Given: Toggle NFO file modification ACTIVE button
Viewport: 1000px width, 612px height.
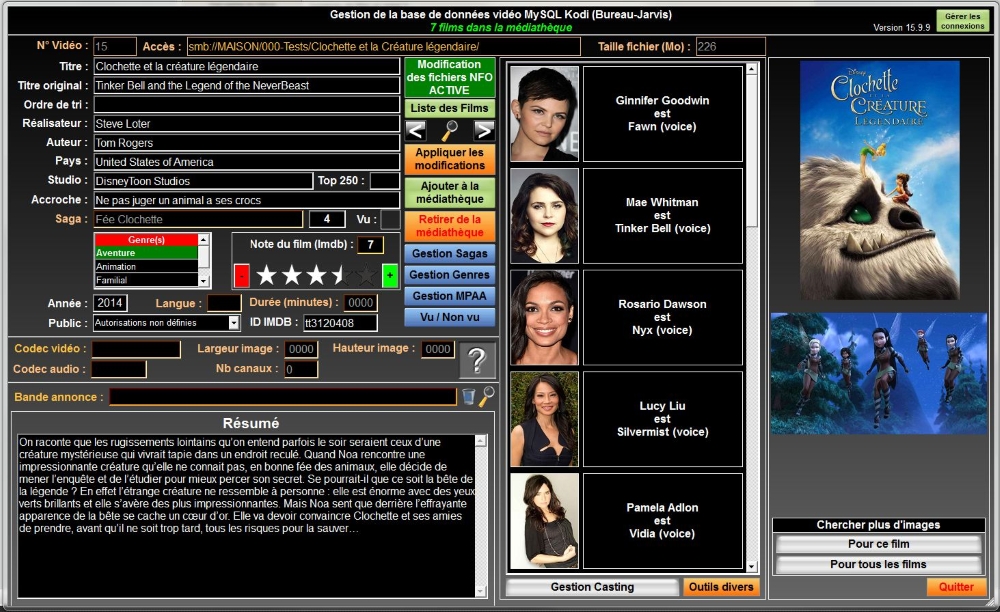Looking at the screenshot, I should [x=450, y=77].
